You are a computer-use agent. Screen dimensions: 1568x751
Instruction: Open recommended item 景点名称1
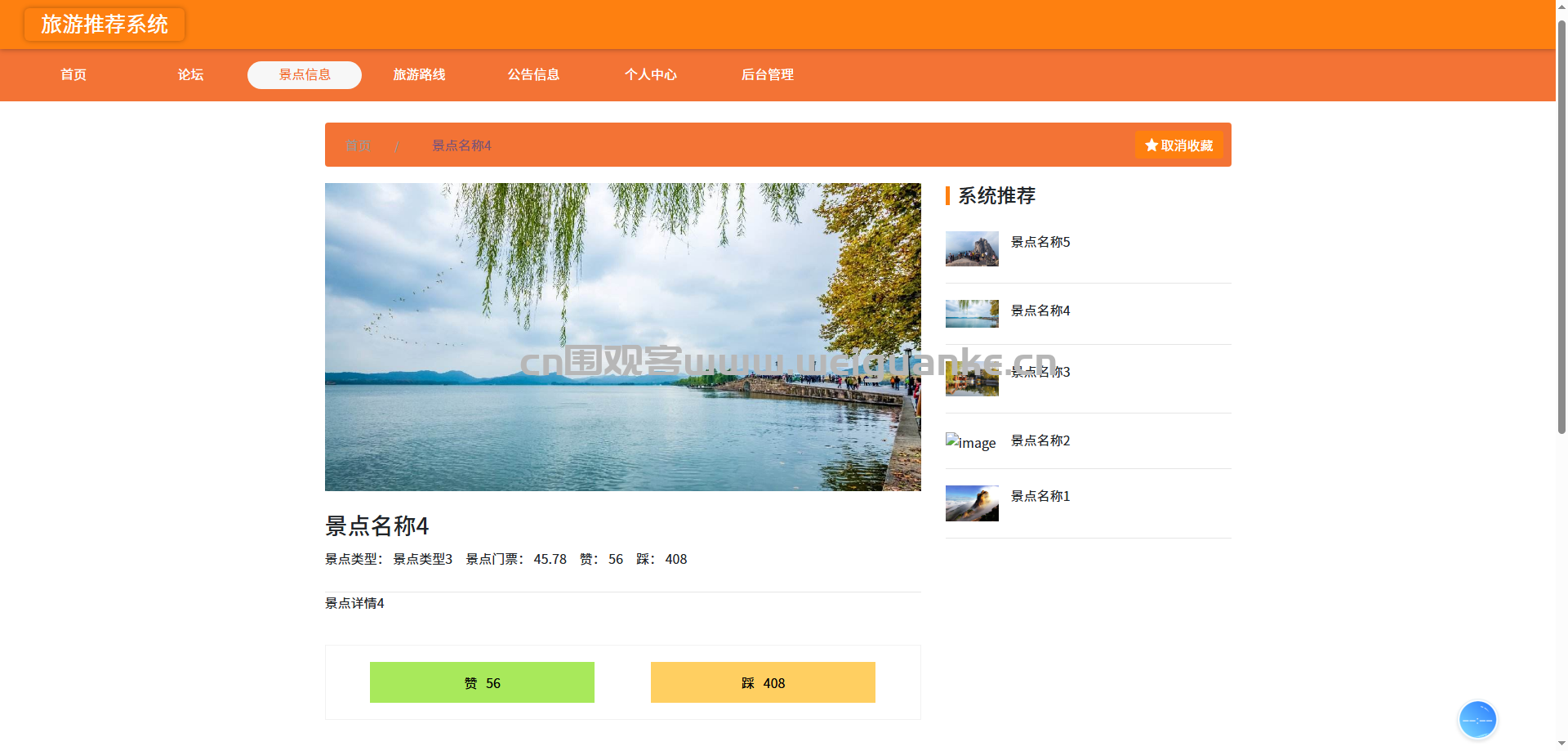pyautogui.click(x=1040, y=496)
